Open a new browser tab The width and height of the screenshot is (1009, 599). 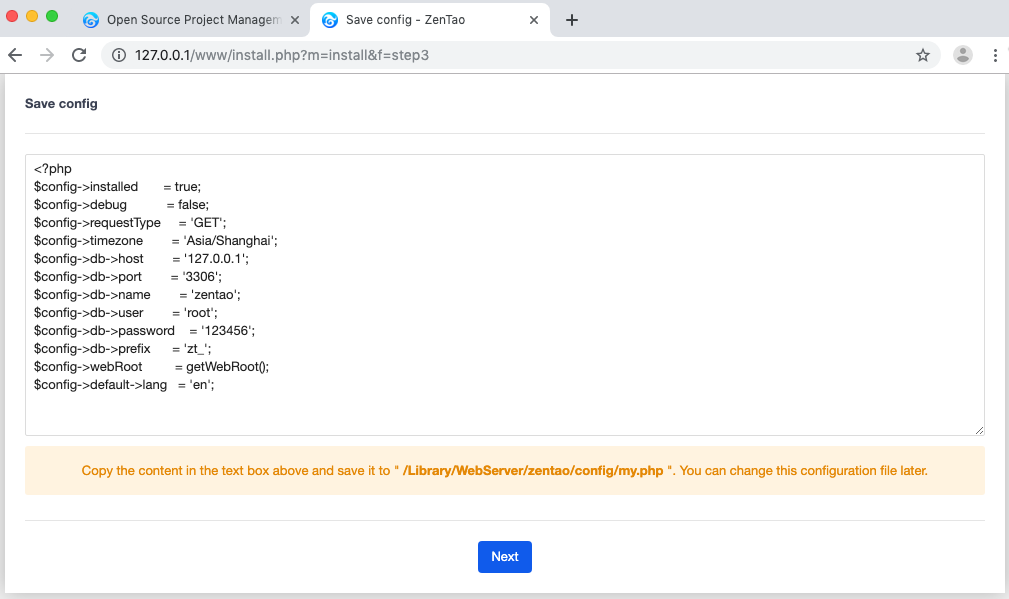click(x=572, y=20)
